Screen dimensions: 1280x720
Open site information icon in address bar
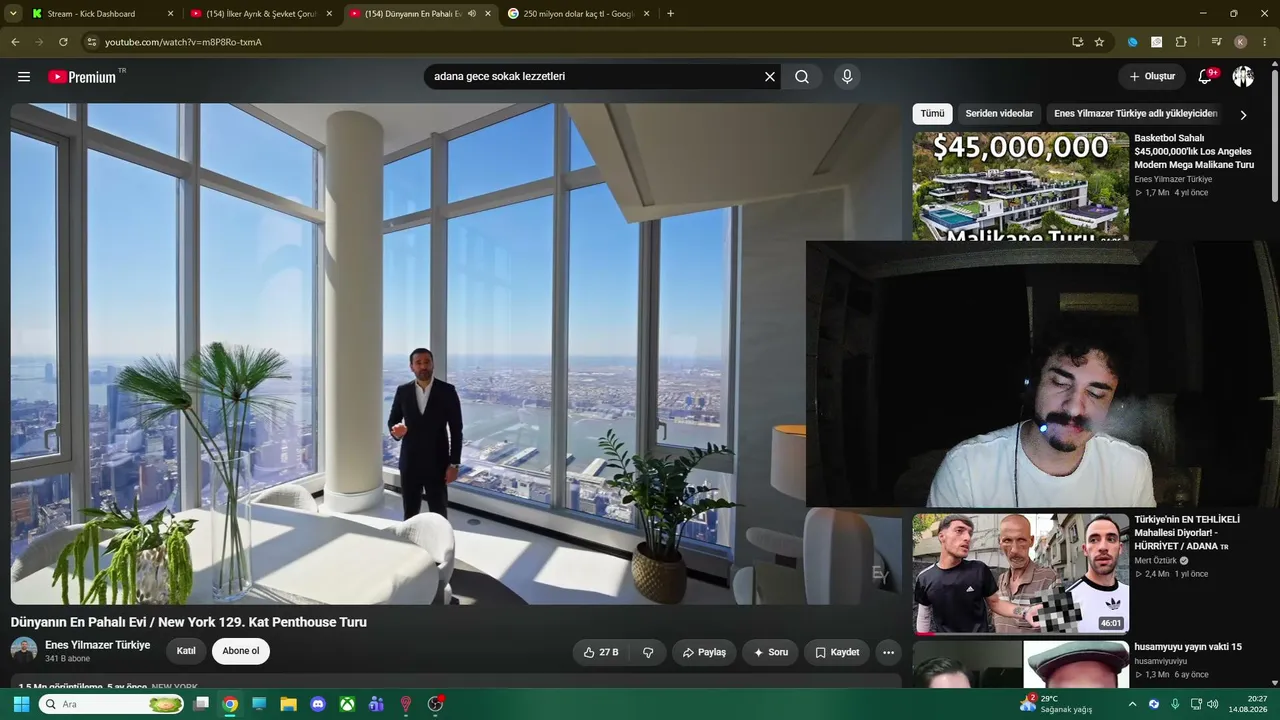click(92, 42)
